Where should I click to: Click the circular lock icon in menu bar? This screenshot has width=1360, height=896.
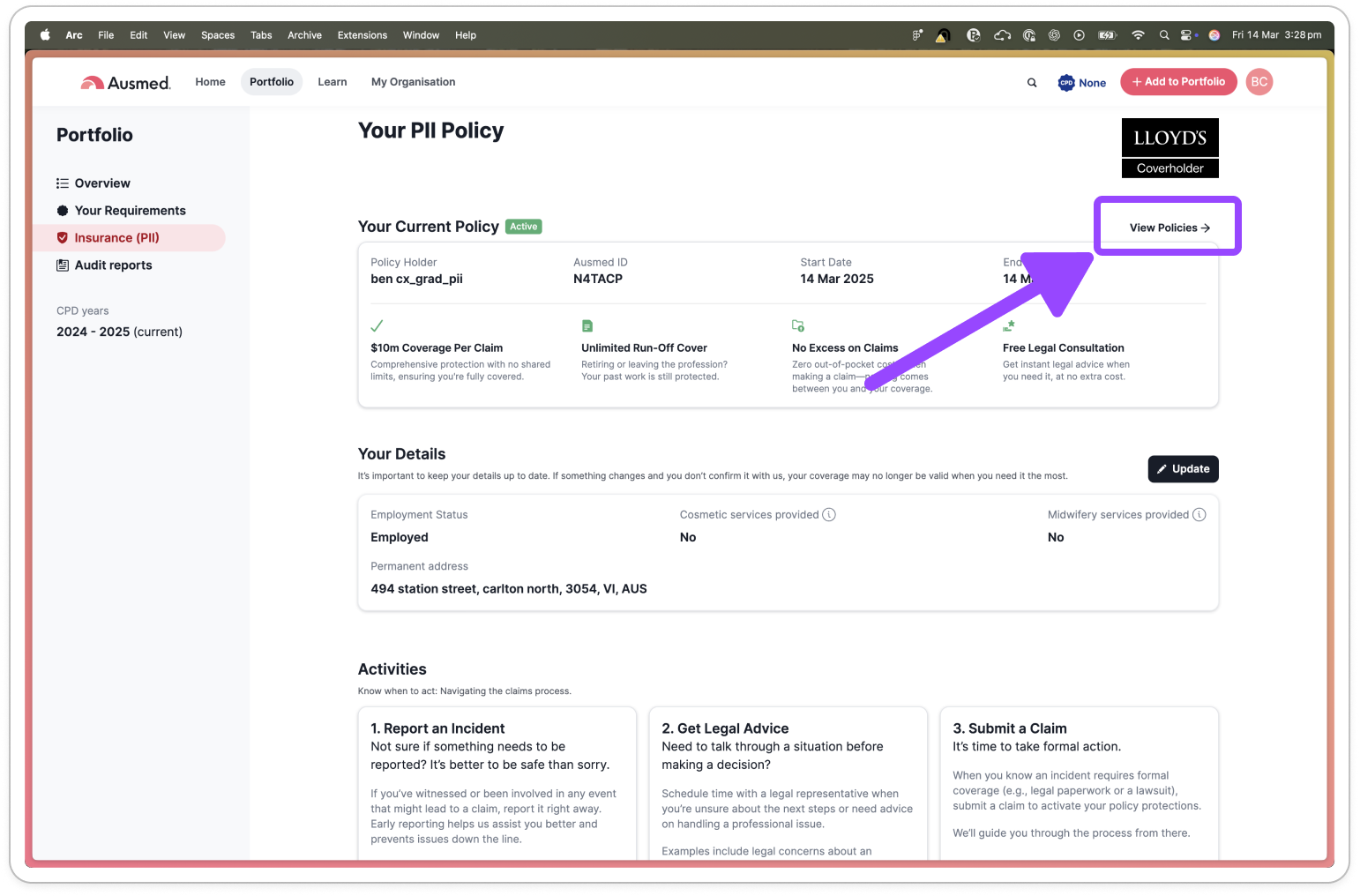pos(1029,35)
